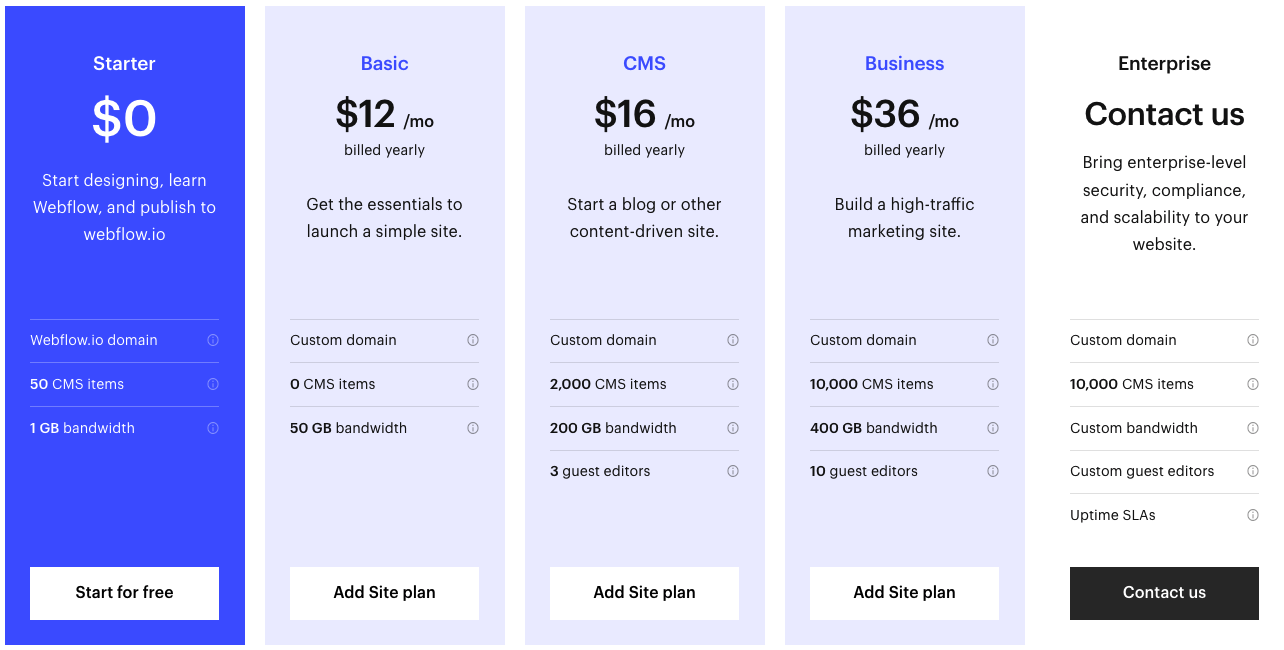Select Add Site plan for Business plan

pos(904,593)
